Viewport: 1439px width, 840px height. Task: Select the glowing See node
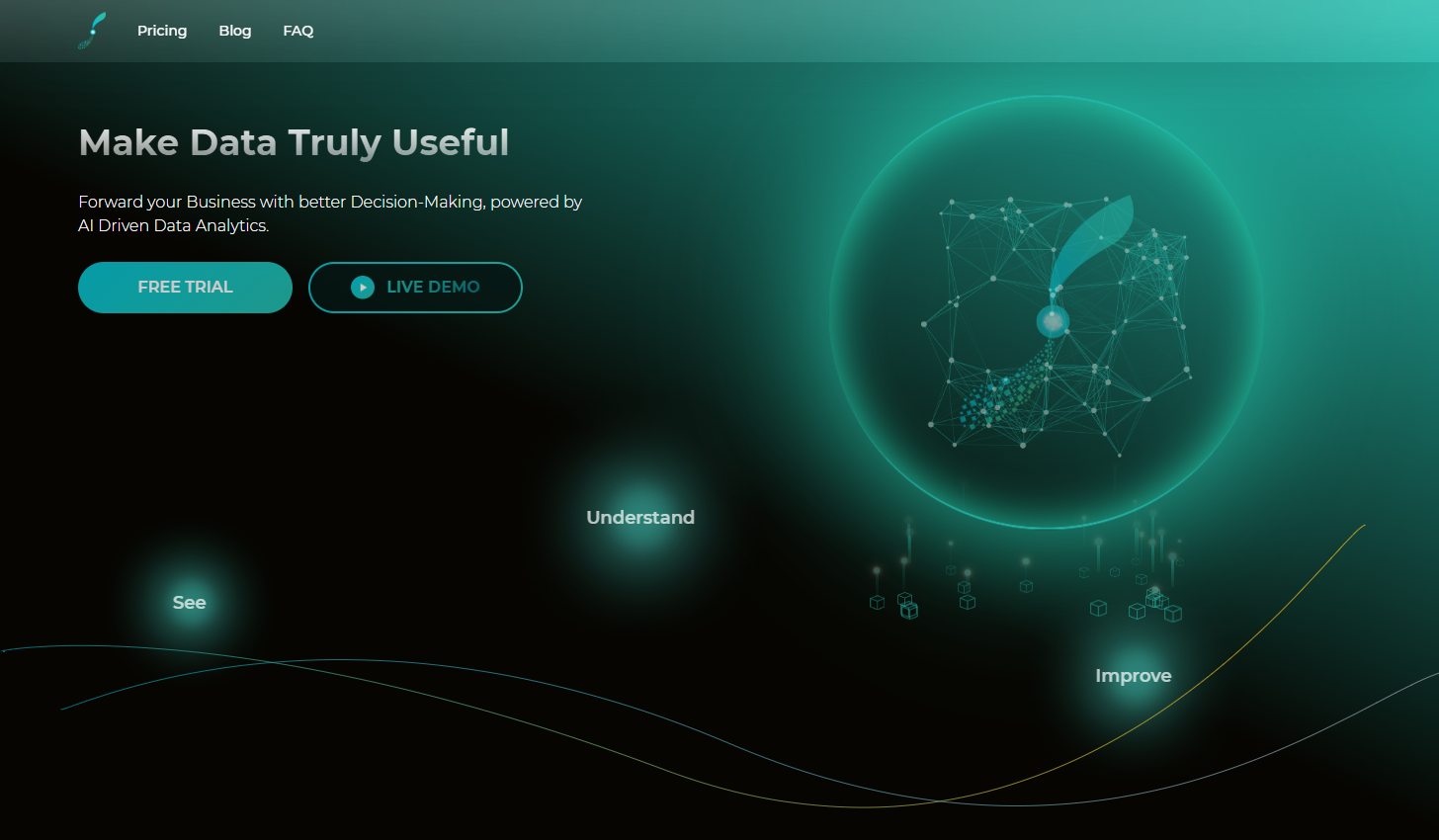click(x=189, y=603)
